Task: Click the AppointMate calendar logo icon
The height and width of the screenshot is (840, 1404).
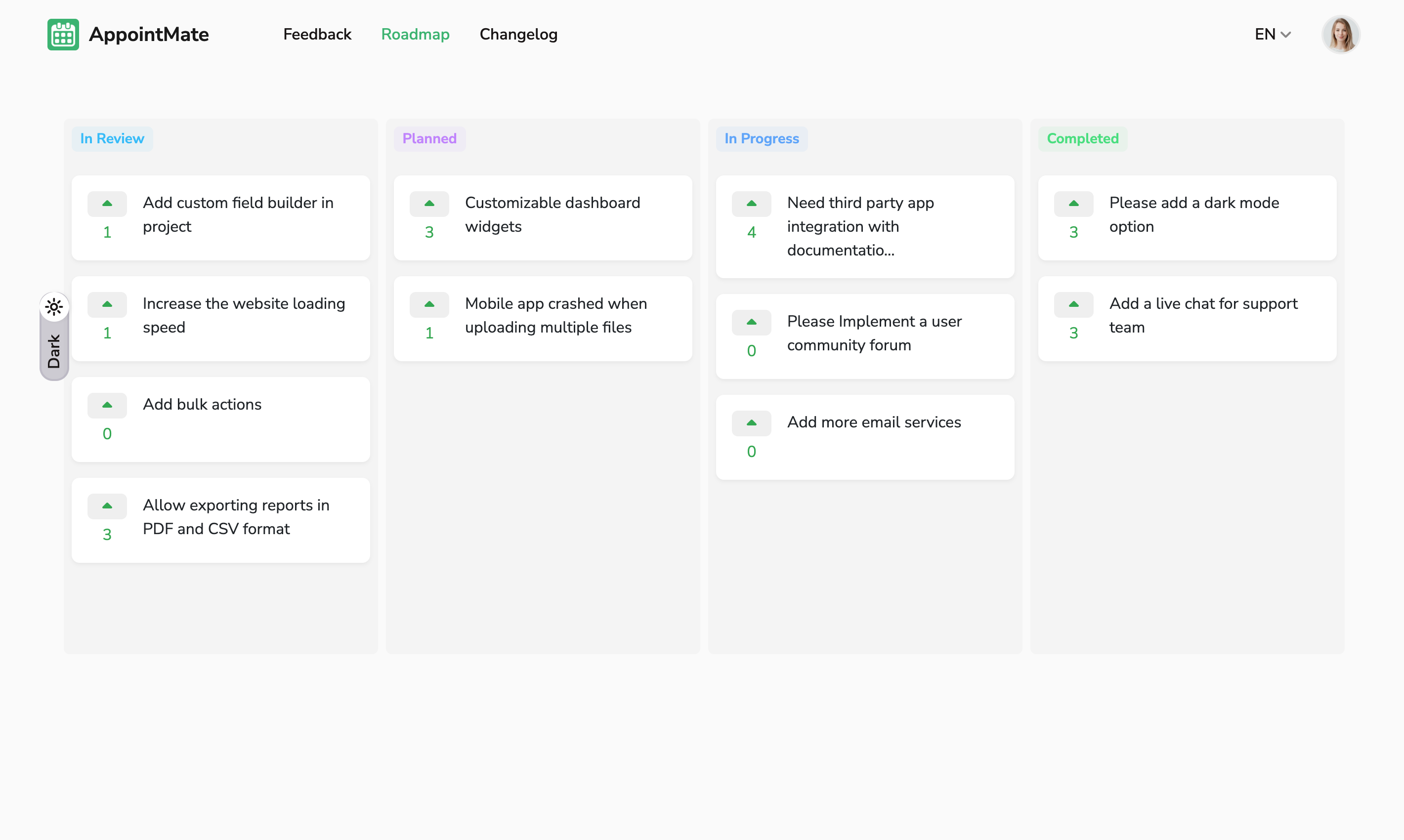Action: tap(63, 35)
